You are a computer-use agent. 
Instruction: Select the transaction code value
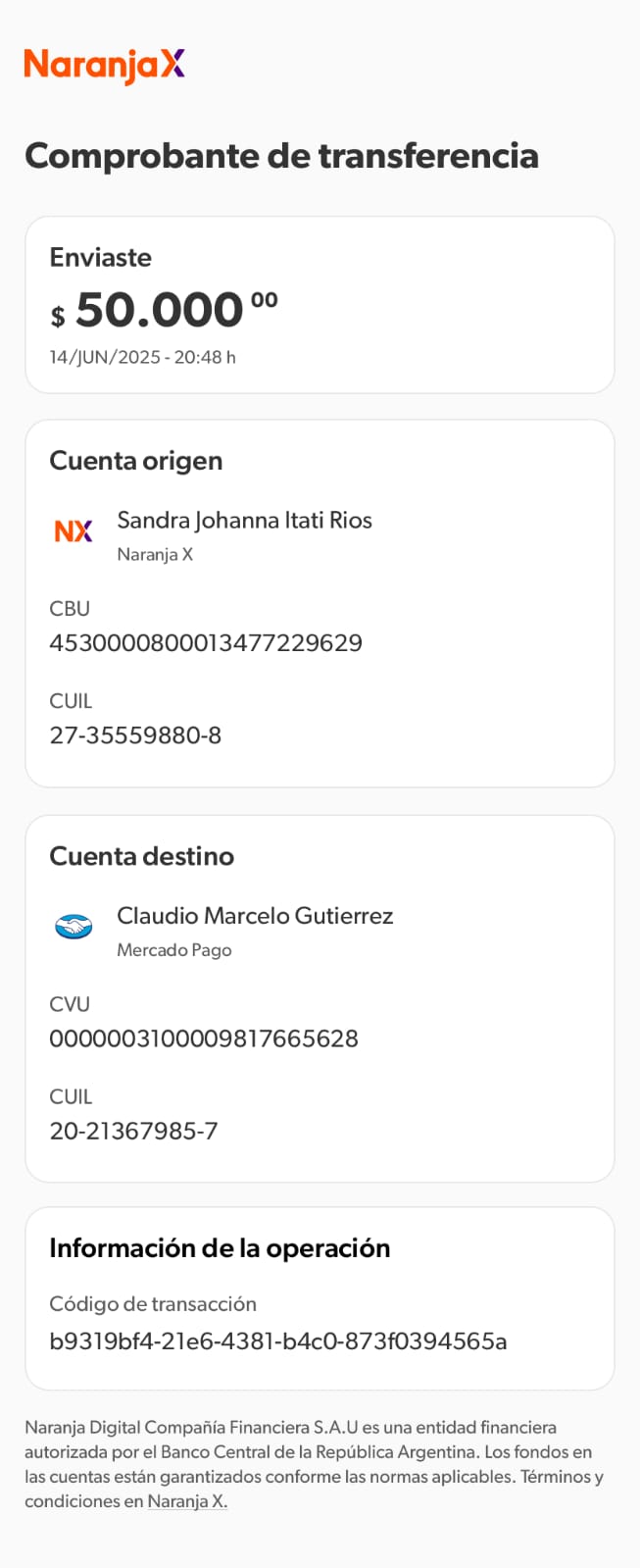tap(277, 1341)
